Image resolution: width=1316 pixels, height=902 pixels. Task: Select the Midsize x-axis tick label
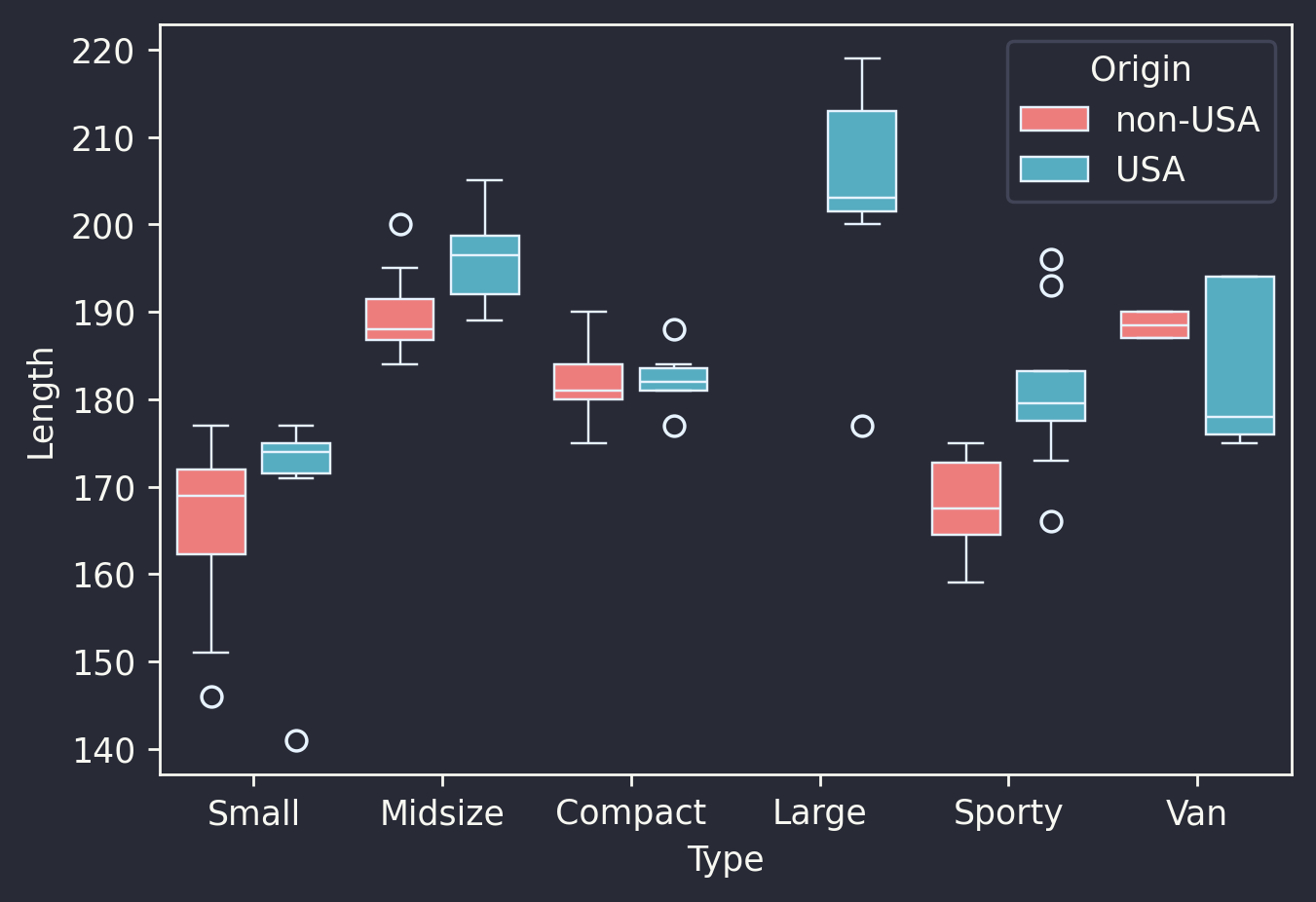click(441, 812)
